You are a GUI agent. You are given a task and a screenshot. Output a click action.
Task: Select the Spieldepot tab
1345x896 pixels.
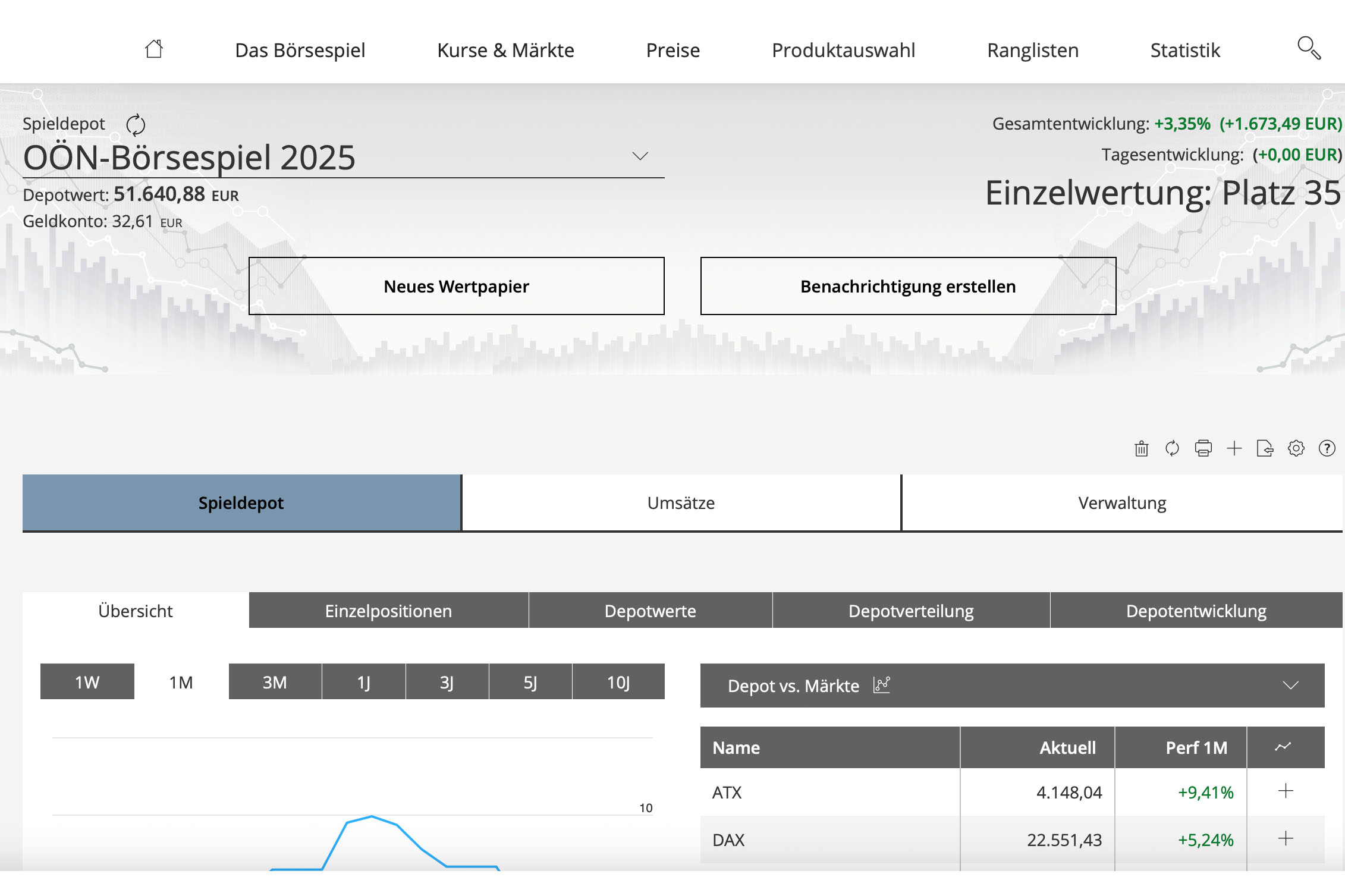241,502
